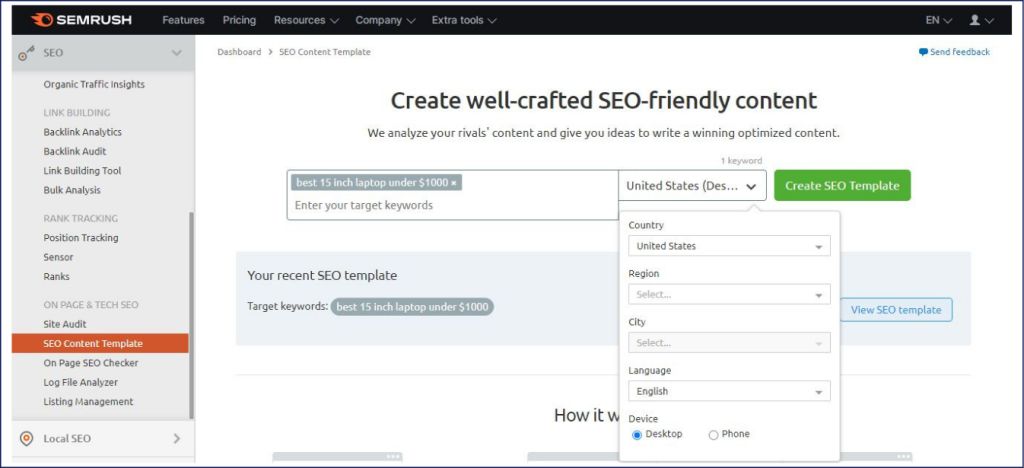The width and height of the screenshot is (1024, 468).
Task: Open Organic Traffic Insights
Action: [94, 84]
